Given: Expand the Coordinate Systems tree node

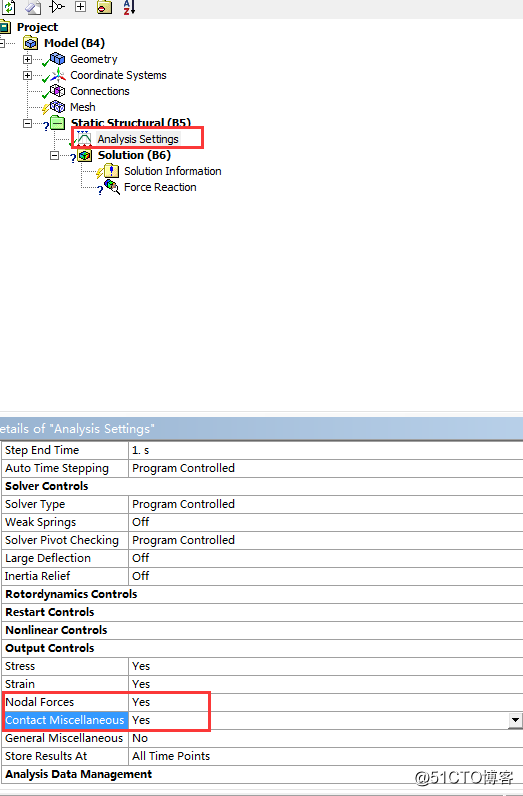Looking at the screenshot, I should [27, 76].
